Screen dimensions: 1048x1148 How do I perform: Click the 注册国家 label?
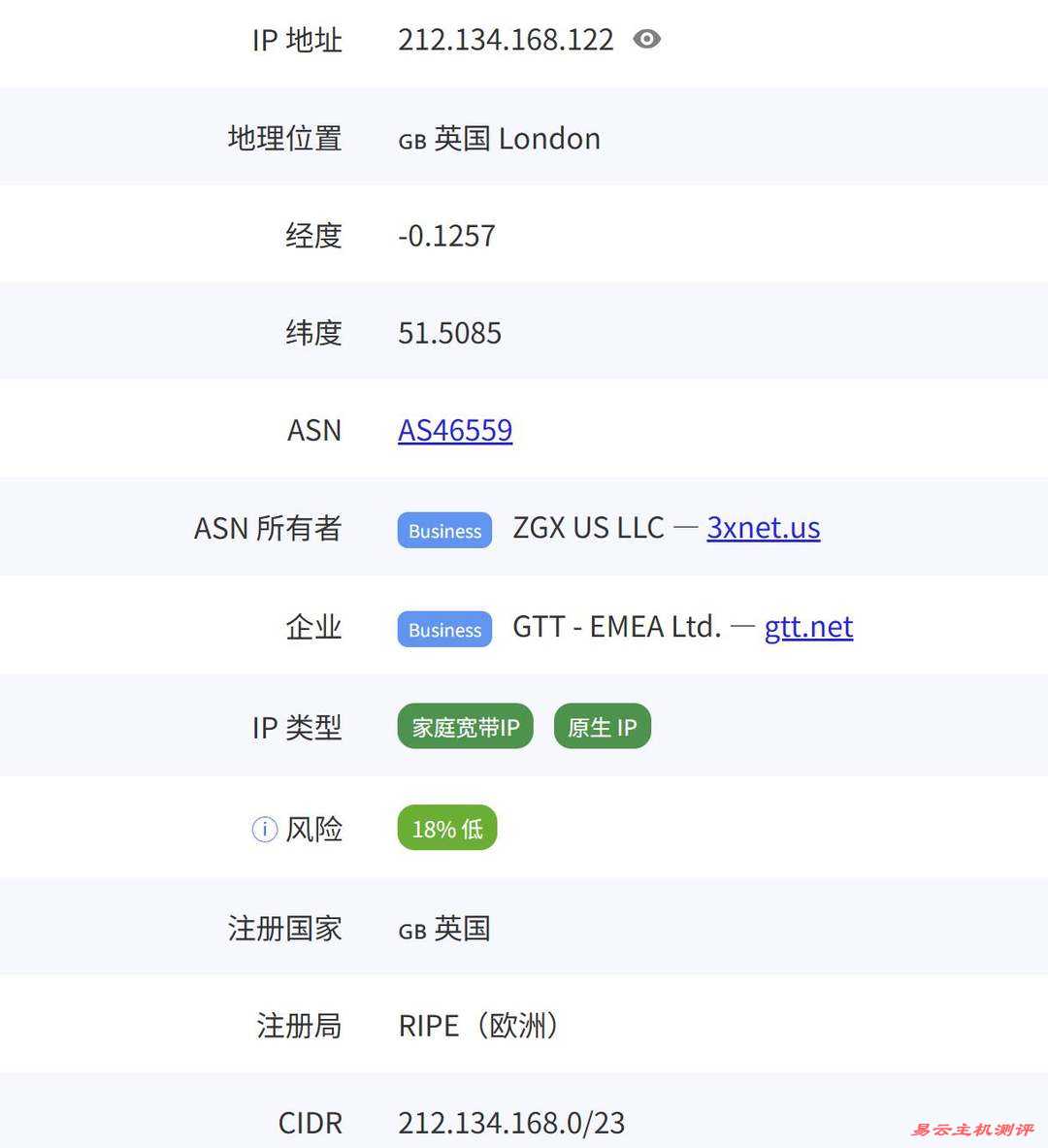click(285, 929)
